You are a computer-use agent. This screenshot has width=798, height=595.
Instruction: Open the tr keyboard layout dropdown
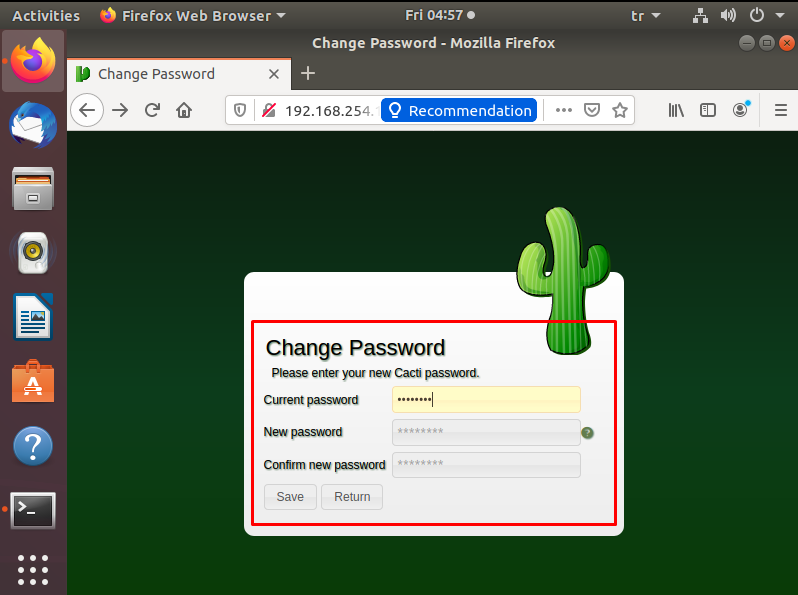[x=645, y=16]
